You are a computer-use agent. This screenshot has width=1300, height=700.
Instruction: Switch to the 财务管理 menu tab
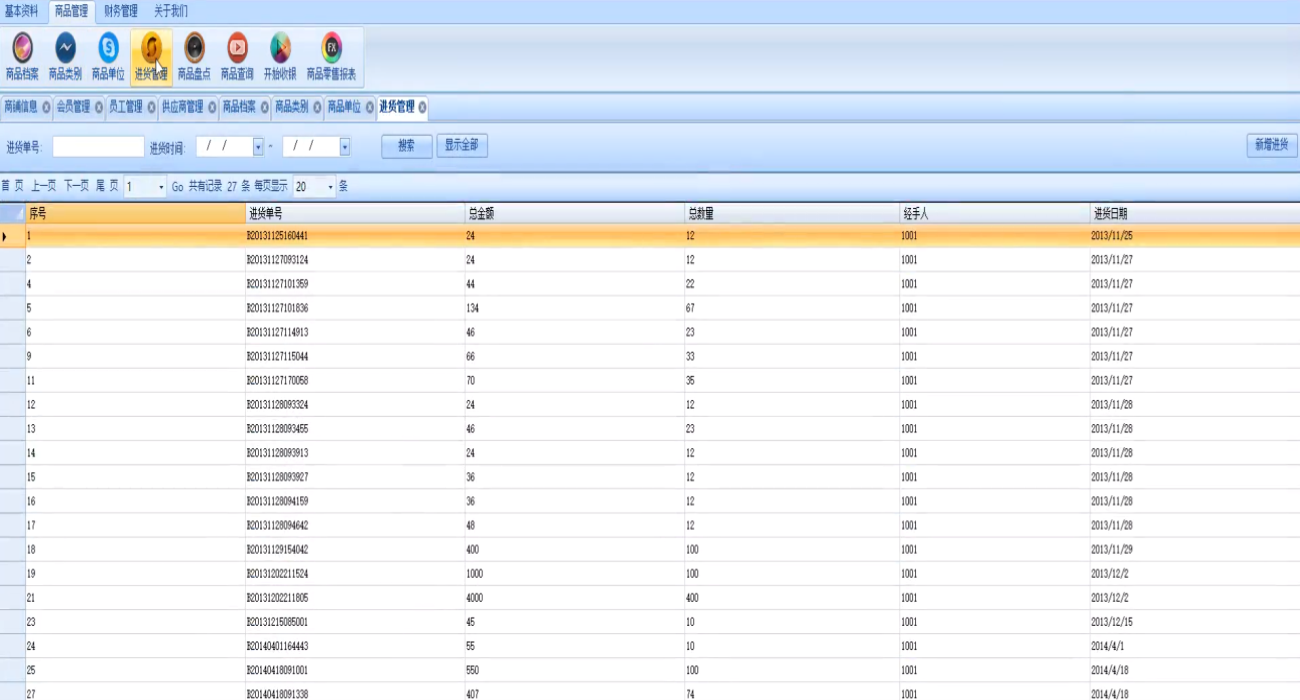(x=121, y=11)
